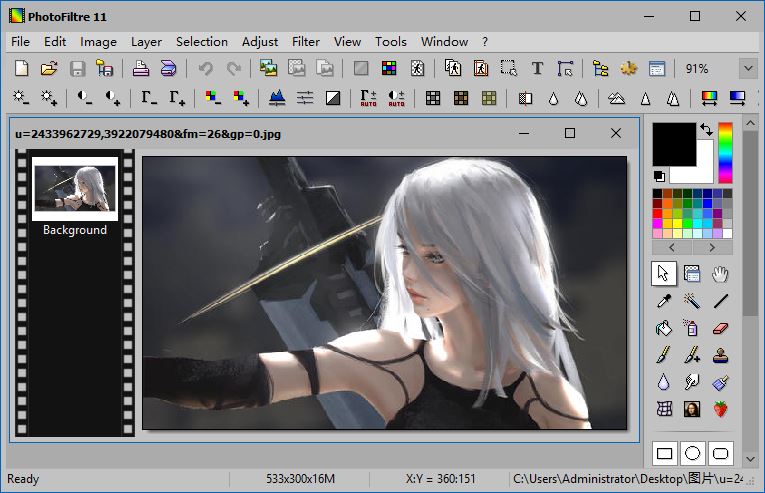
Task: Open the ? help menu
Action: (484, 42)
